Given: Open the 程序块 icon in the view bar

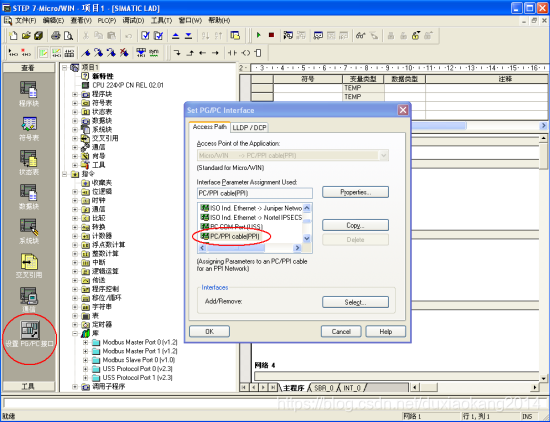Looking at the screenshot, I should click(28, 93).
